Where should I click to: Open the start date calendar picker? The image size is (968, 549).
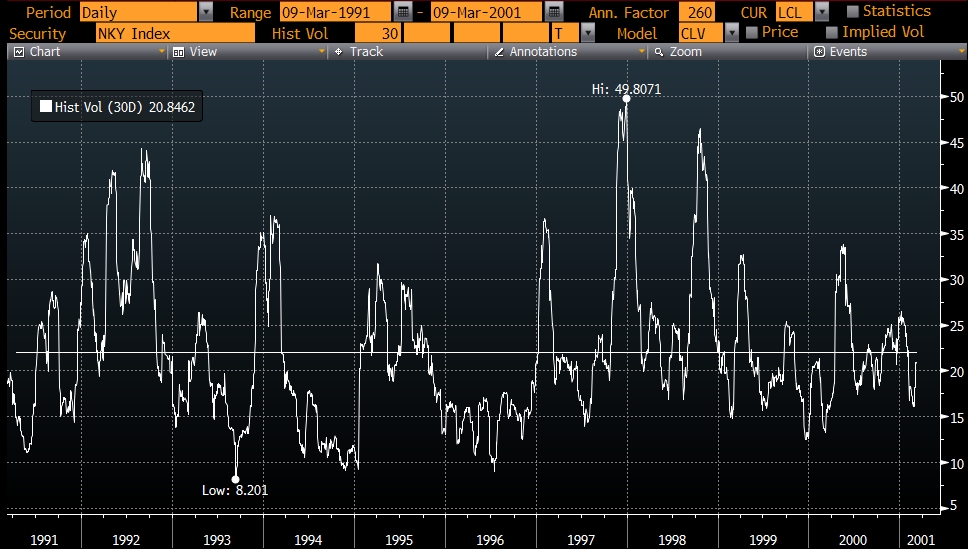[x=403, y=12]
